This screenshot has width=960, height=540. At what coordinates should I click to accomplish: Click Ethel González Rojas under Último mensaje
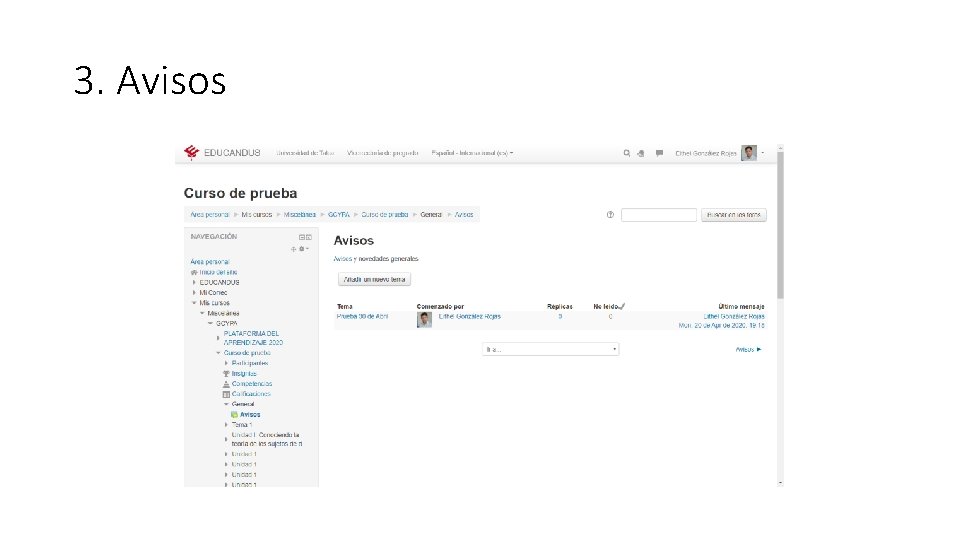733,317
